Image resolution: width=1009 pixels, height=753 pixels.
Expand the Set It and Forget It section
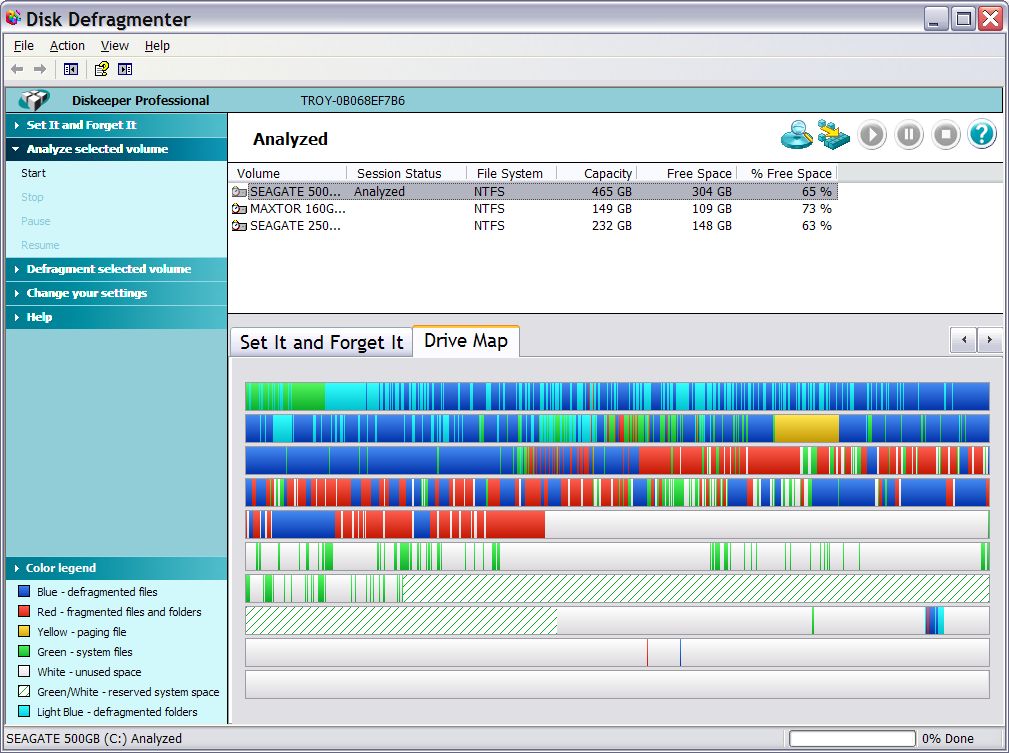pyautogui.click(x=81, y=125)
